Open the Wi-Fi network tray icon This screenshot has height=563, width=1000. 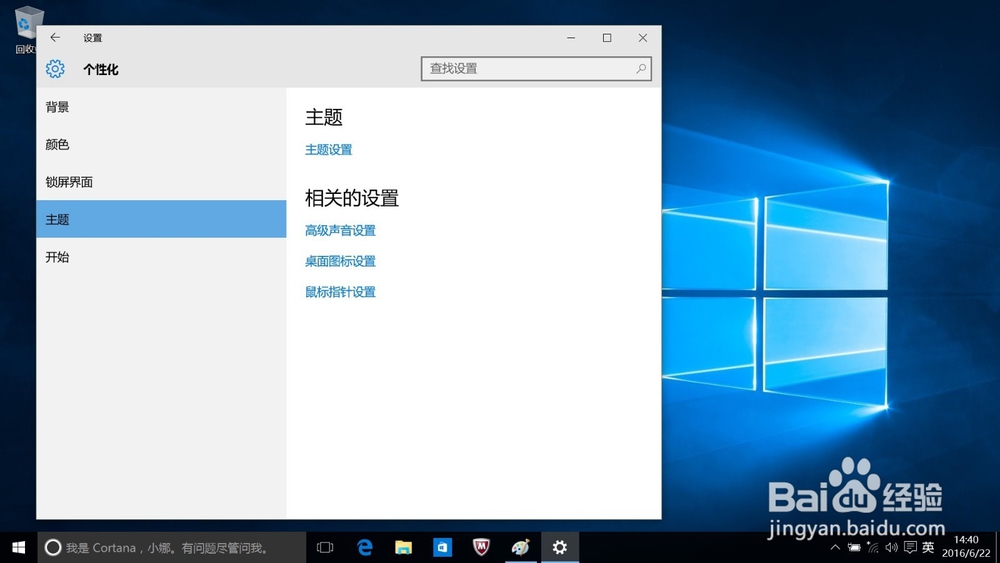click(873, 548)
